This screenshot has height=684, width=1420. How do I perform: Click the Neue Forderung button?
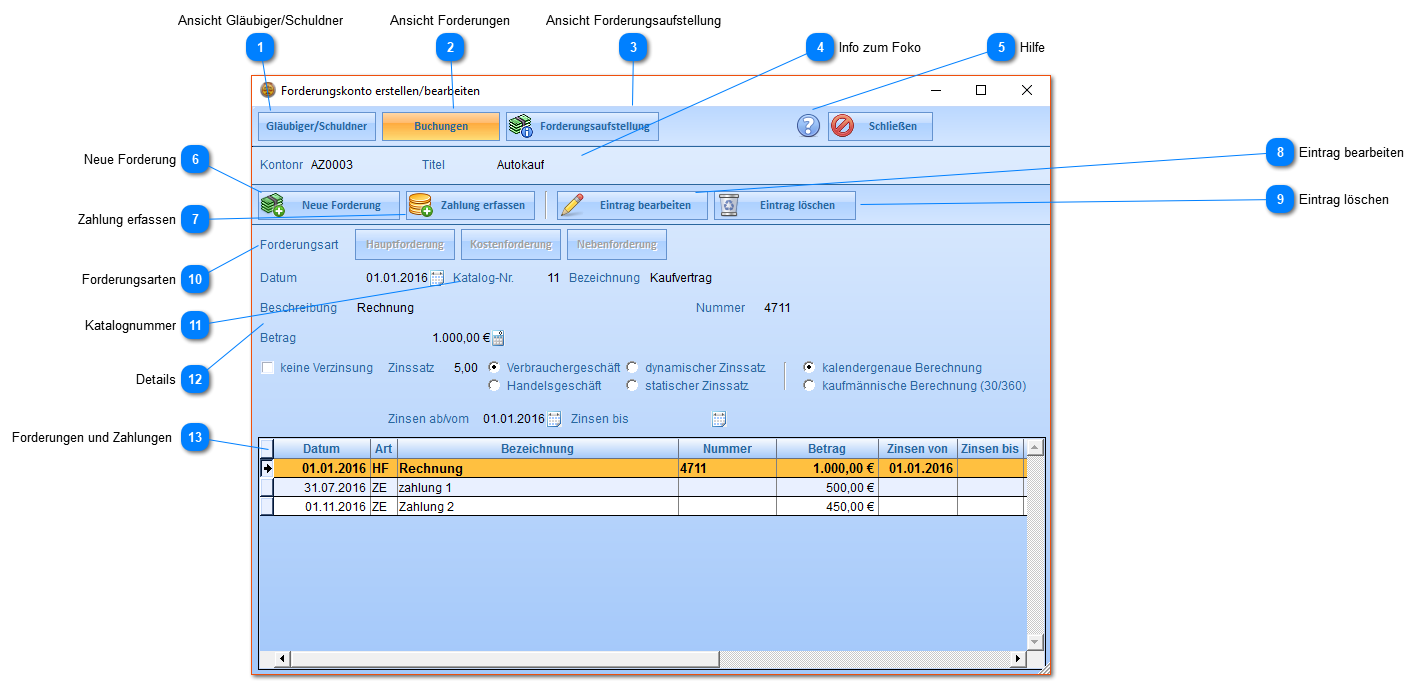(x=329, y=205)
